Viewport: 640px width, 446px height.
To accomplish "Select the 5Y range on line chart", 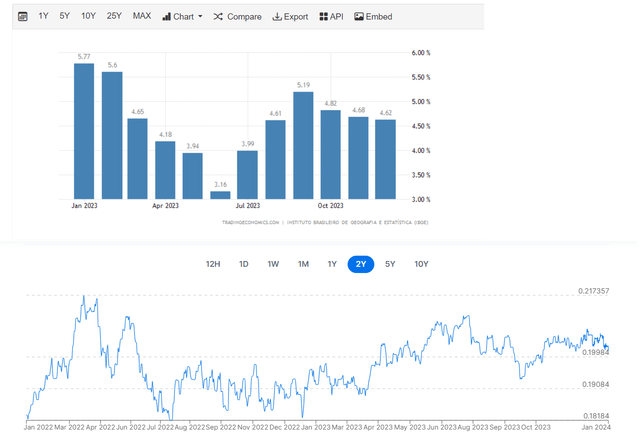I will coord(390,264).
